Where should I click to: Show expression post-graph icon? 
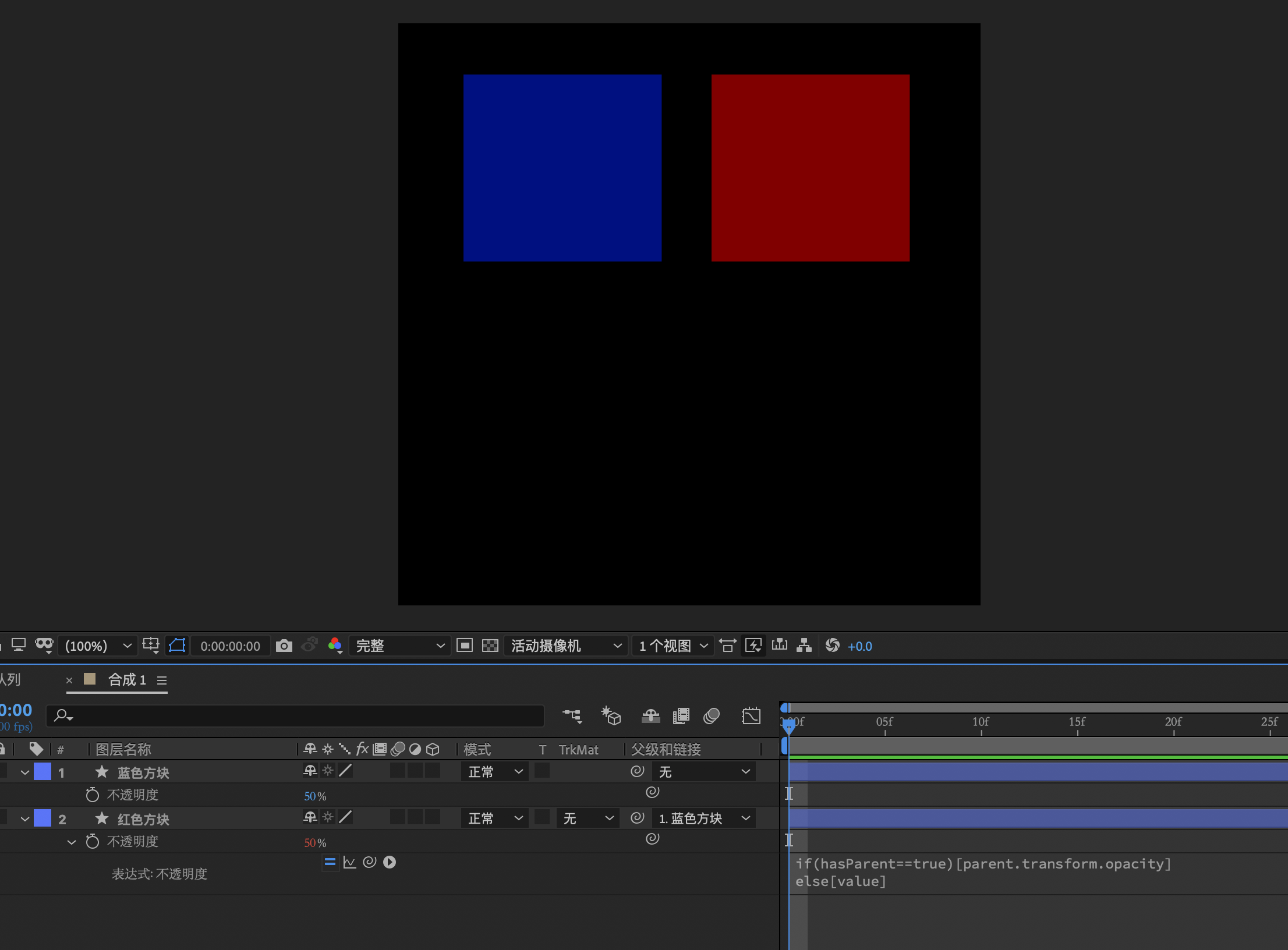point(349,862)
